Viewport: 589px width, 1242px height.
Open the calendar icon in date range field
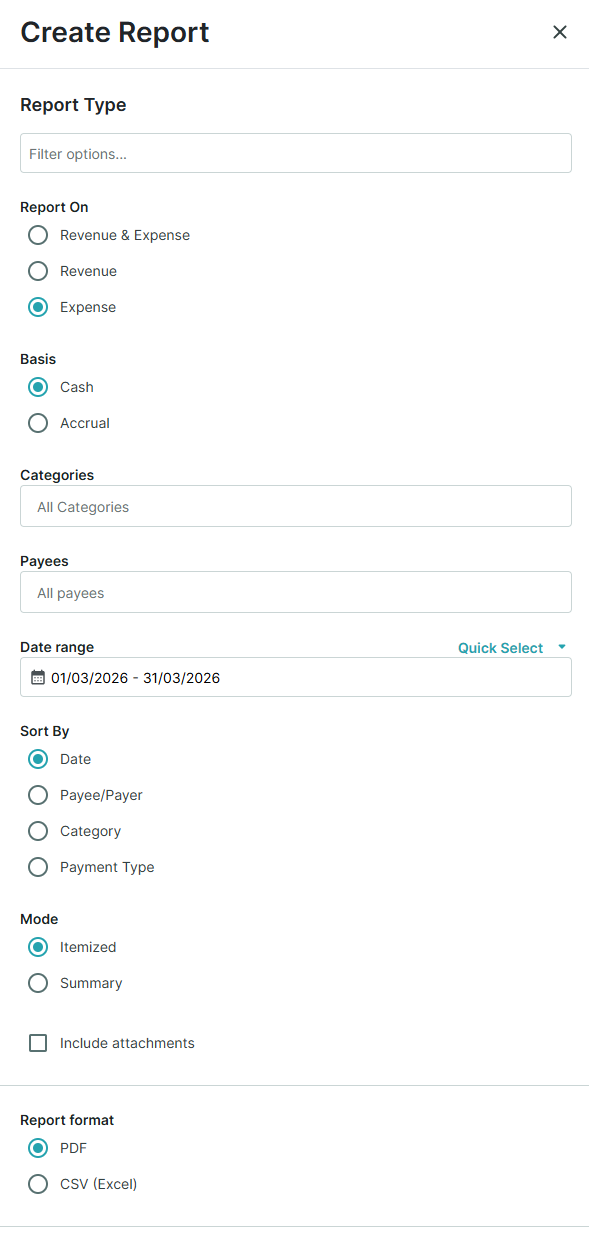37,677
